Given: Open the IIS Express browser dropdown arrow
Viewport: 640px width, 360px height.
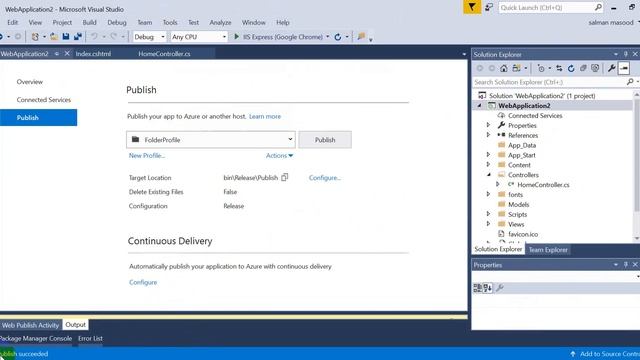Looking at the screenshot, I should 327,37.
